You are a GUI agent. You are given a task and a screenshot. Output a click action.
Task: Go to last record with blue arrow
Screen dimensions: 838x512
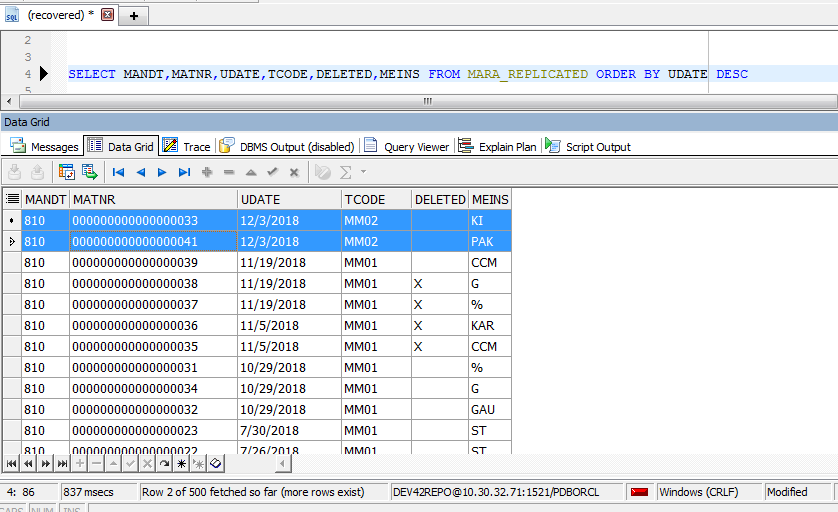click(x=184, y=172)
